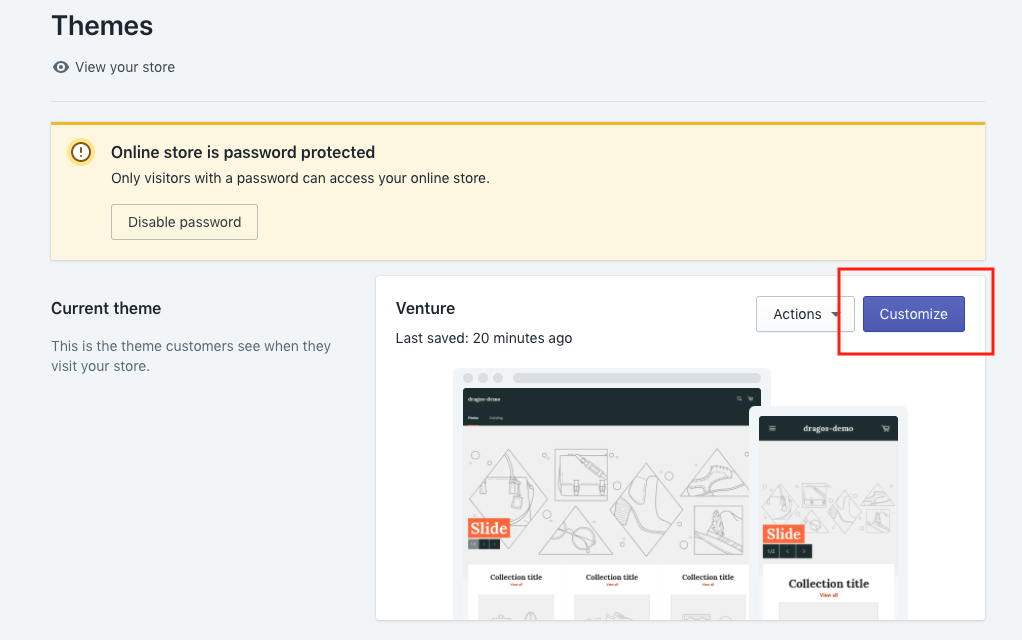Click next slide arrow in desktop preview
Screen dimensions: 1022x640
click(x=493, y=544)
